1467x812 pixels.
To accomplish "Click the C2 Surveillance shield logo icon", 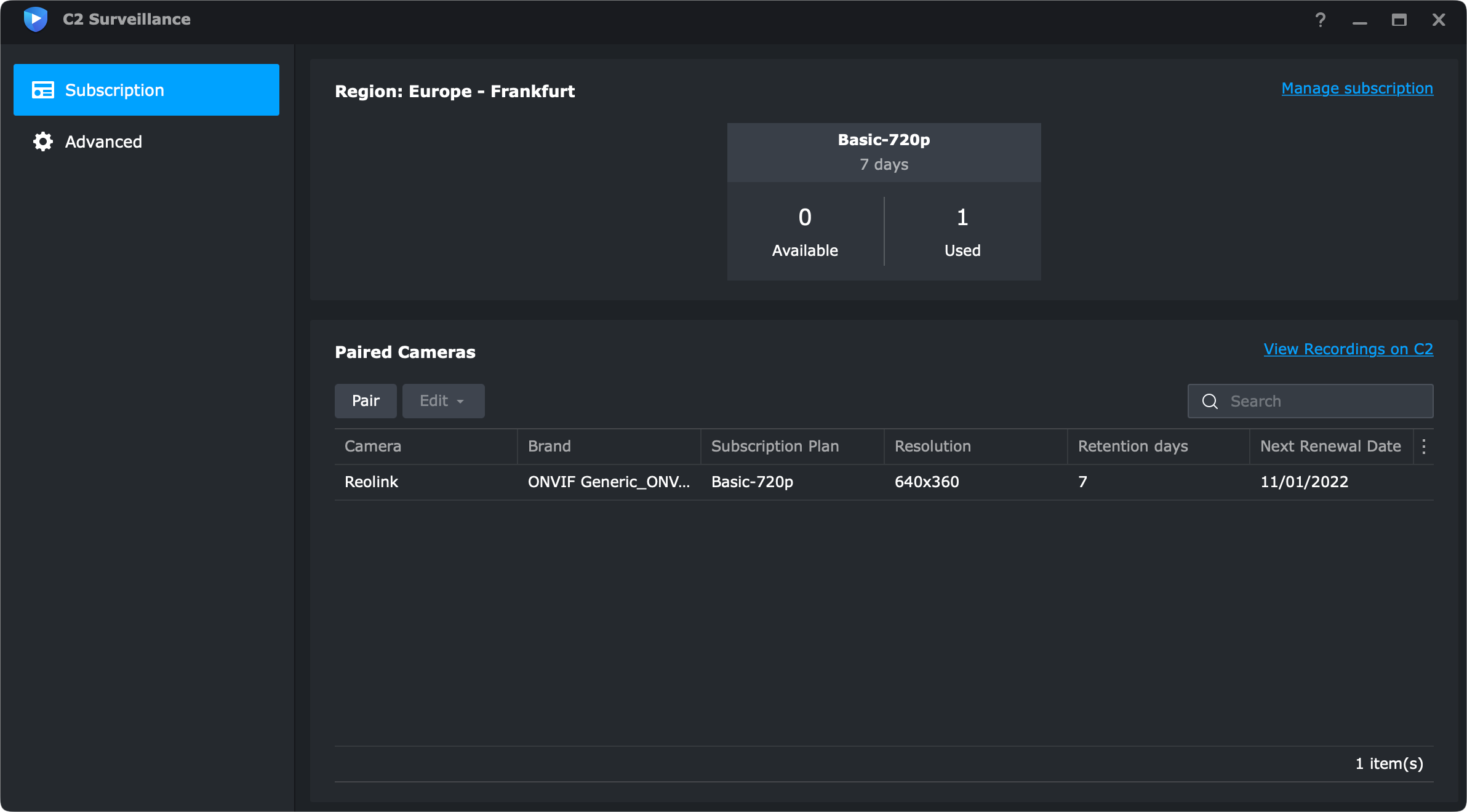I will (x=36, y=20).
